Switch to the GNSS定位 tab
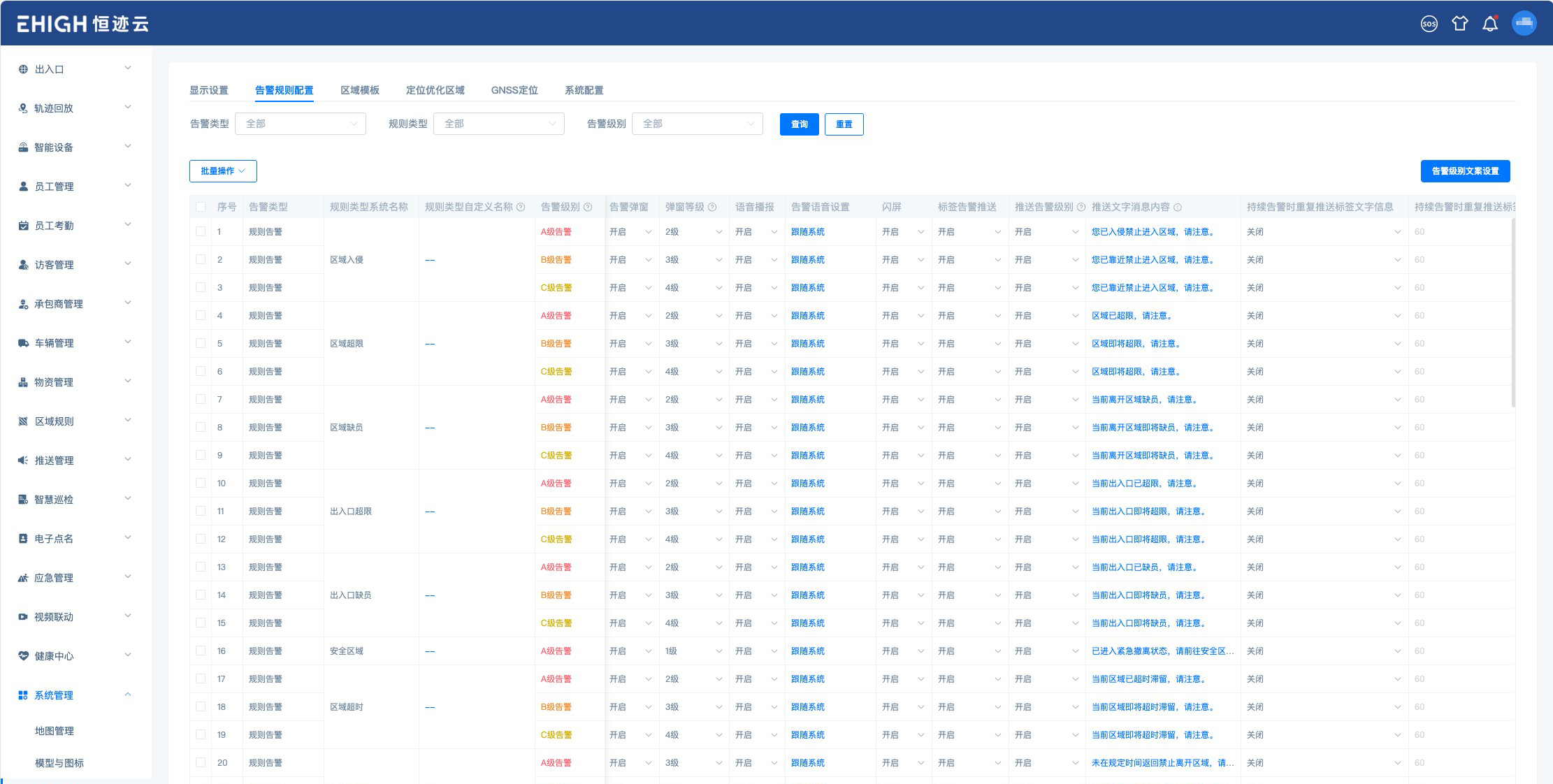Viewport: 1553px width, 784px height. [x=514, y=90]
